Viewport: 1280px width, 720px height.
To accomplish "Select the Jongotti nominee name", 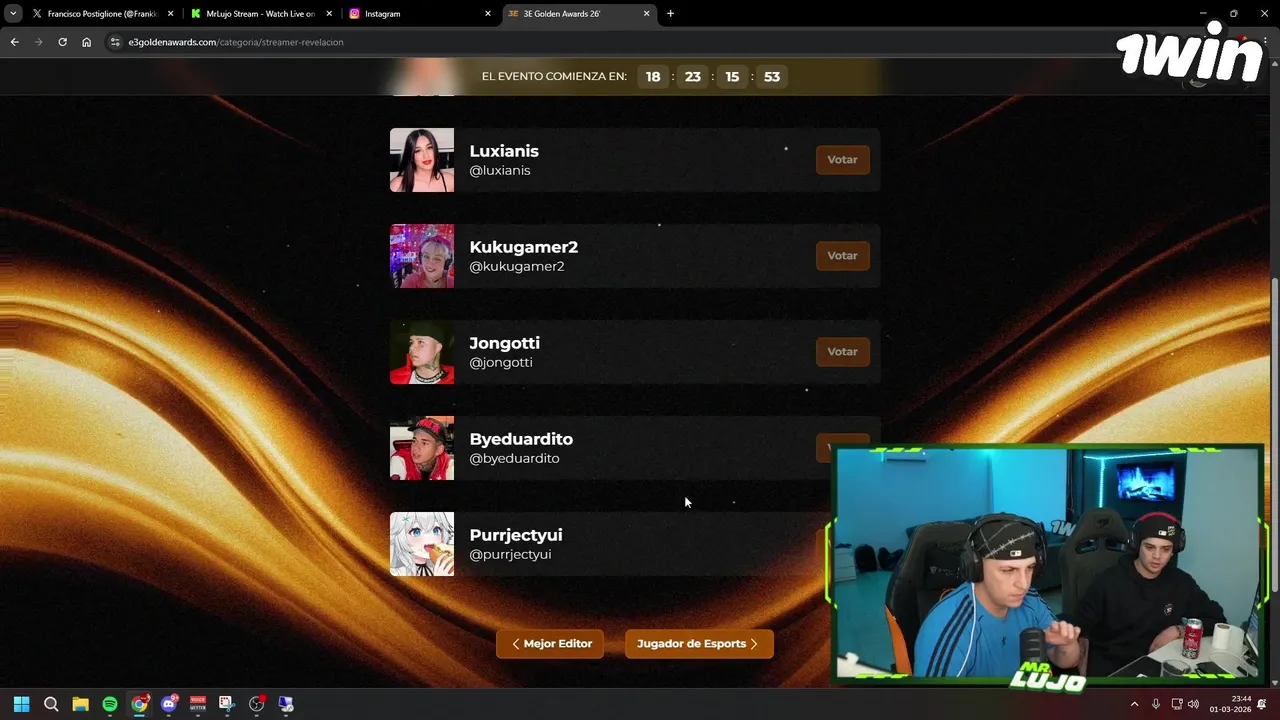I will pos(504,343).
